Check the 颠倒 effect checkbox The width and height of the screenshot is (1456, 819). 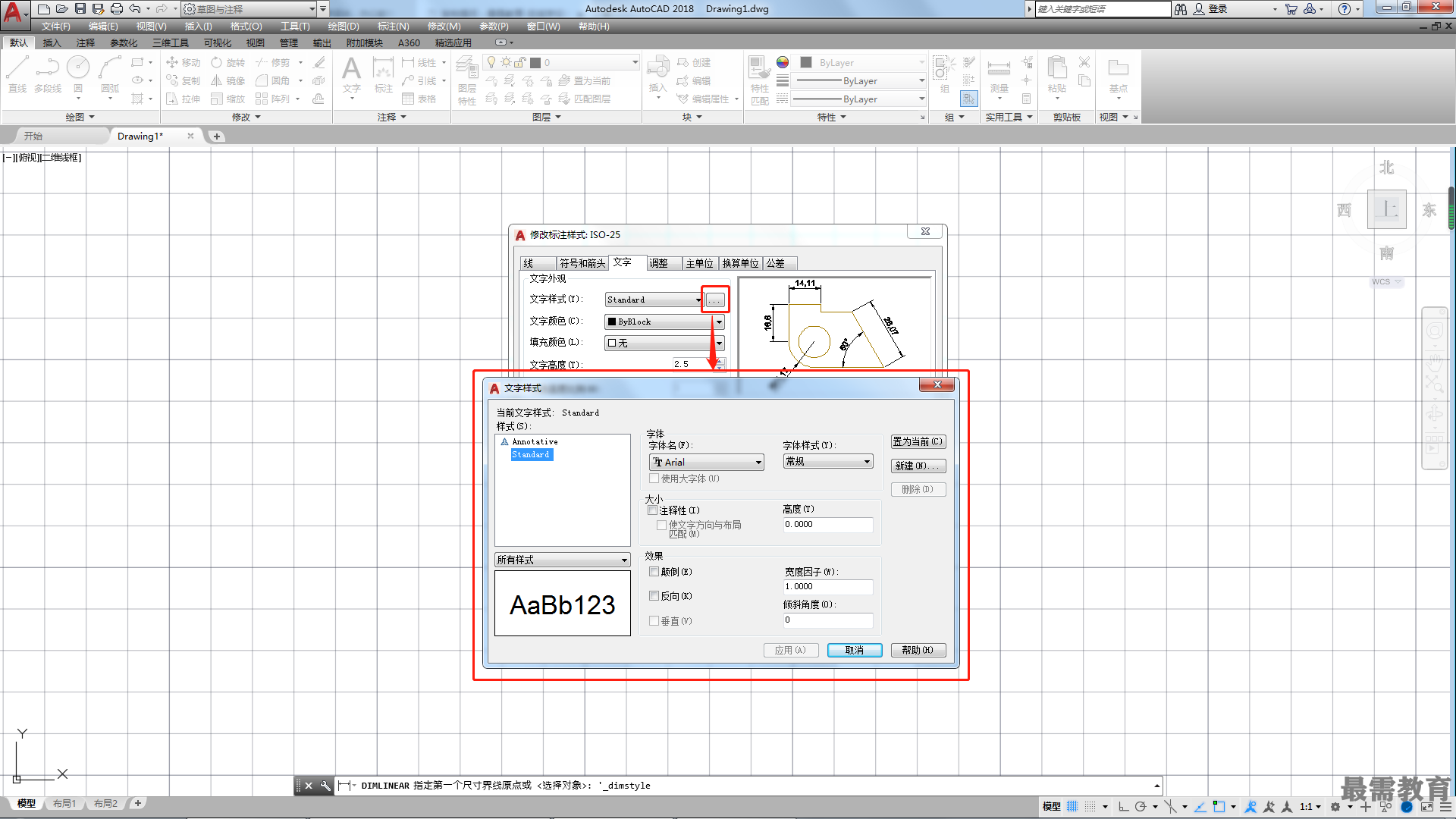654,572
